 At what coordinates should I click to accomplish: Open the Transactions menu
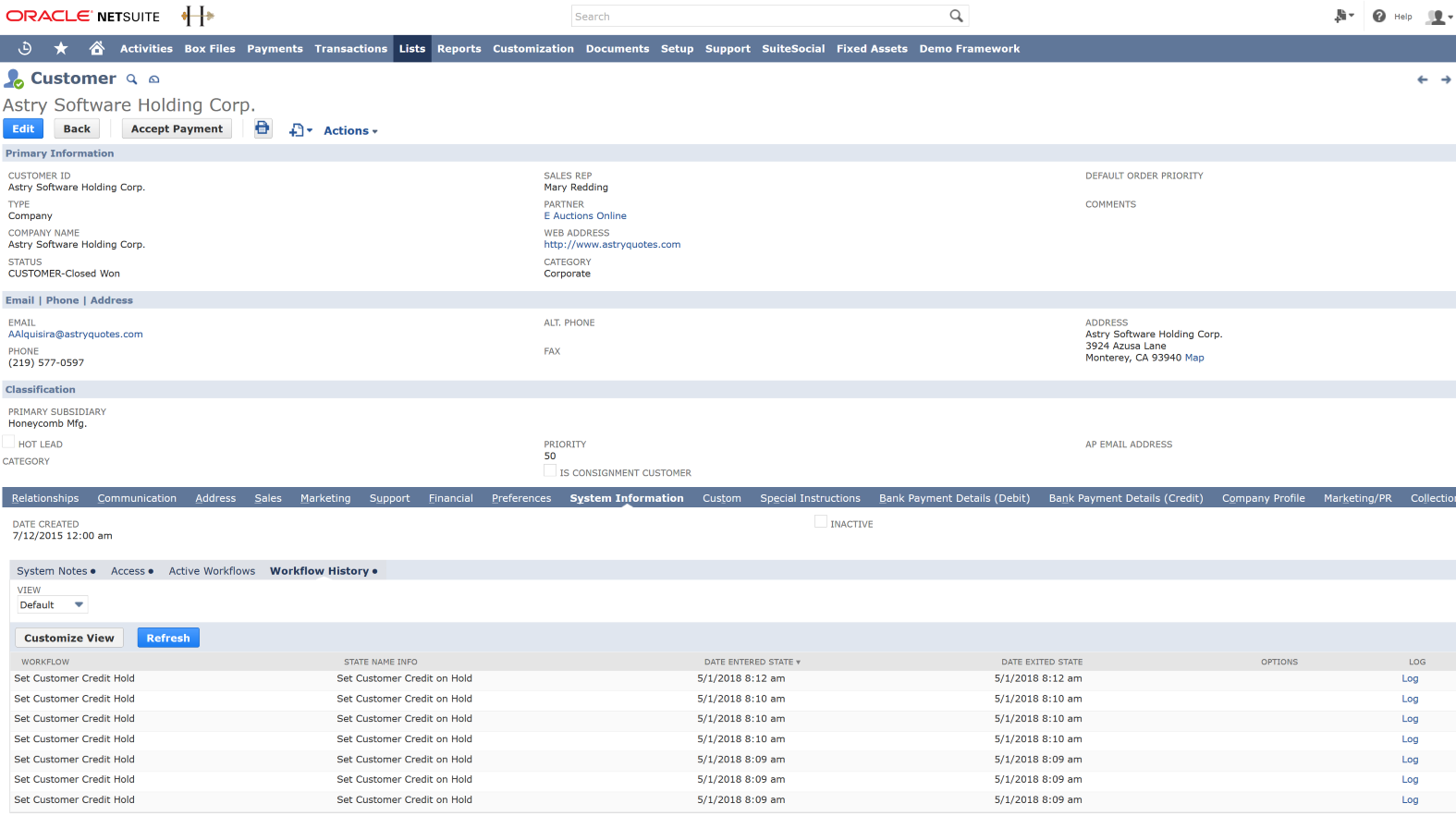click(x=350, y=48)
